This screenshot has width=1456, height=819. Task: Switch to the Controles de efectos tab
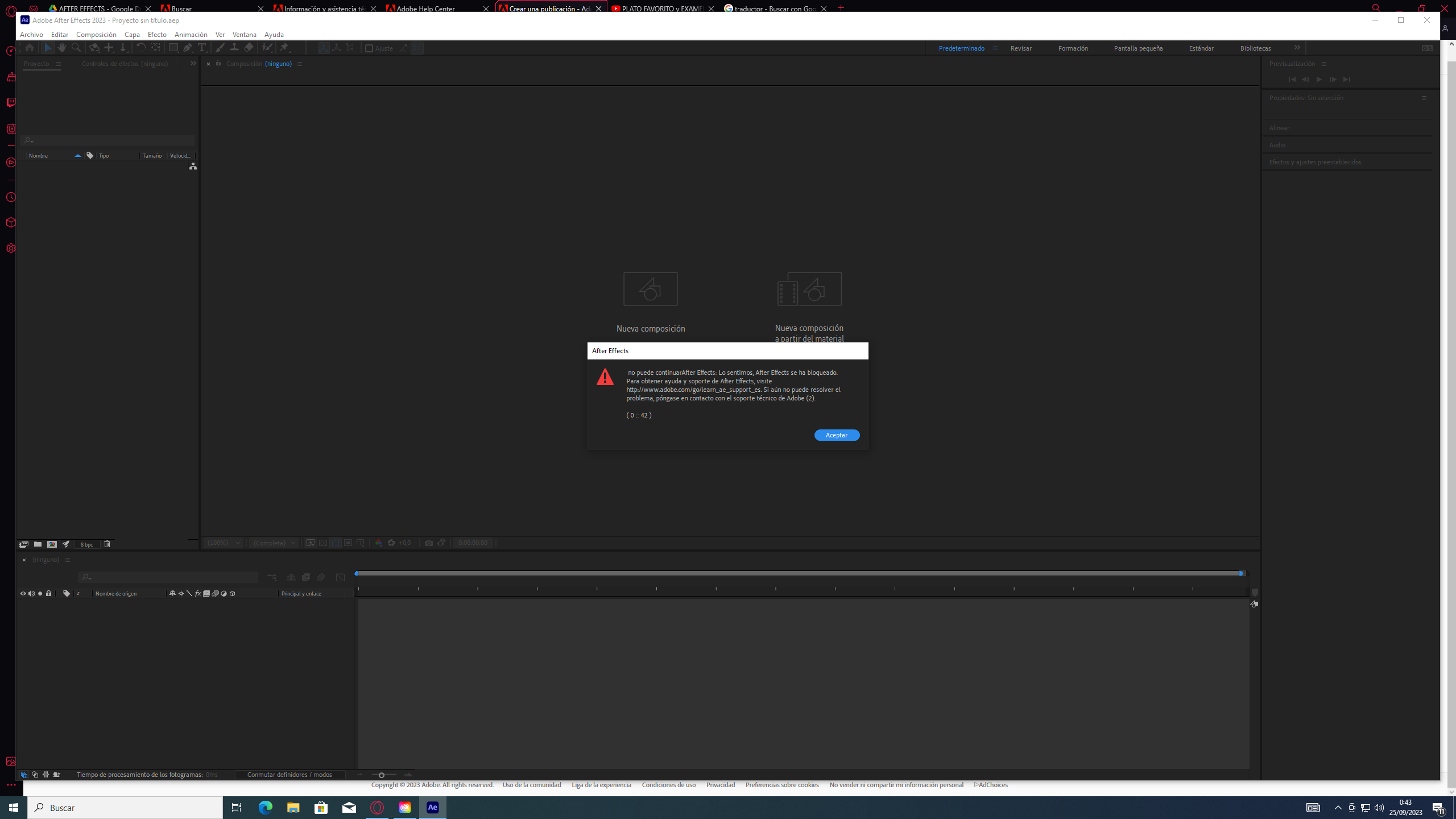tap(125, 63)
